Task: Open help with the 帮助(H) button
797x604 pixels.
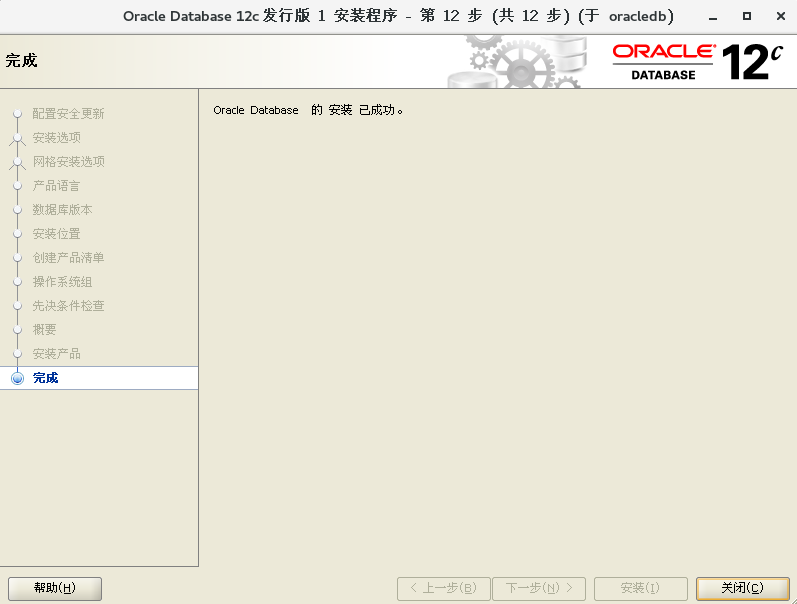Action: (55, 588)
